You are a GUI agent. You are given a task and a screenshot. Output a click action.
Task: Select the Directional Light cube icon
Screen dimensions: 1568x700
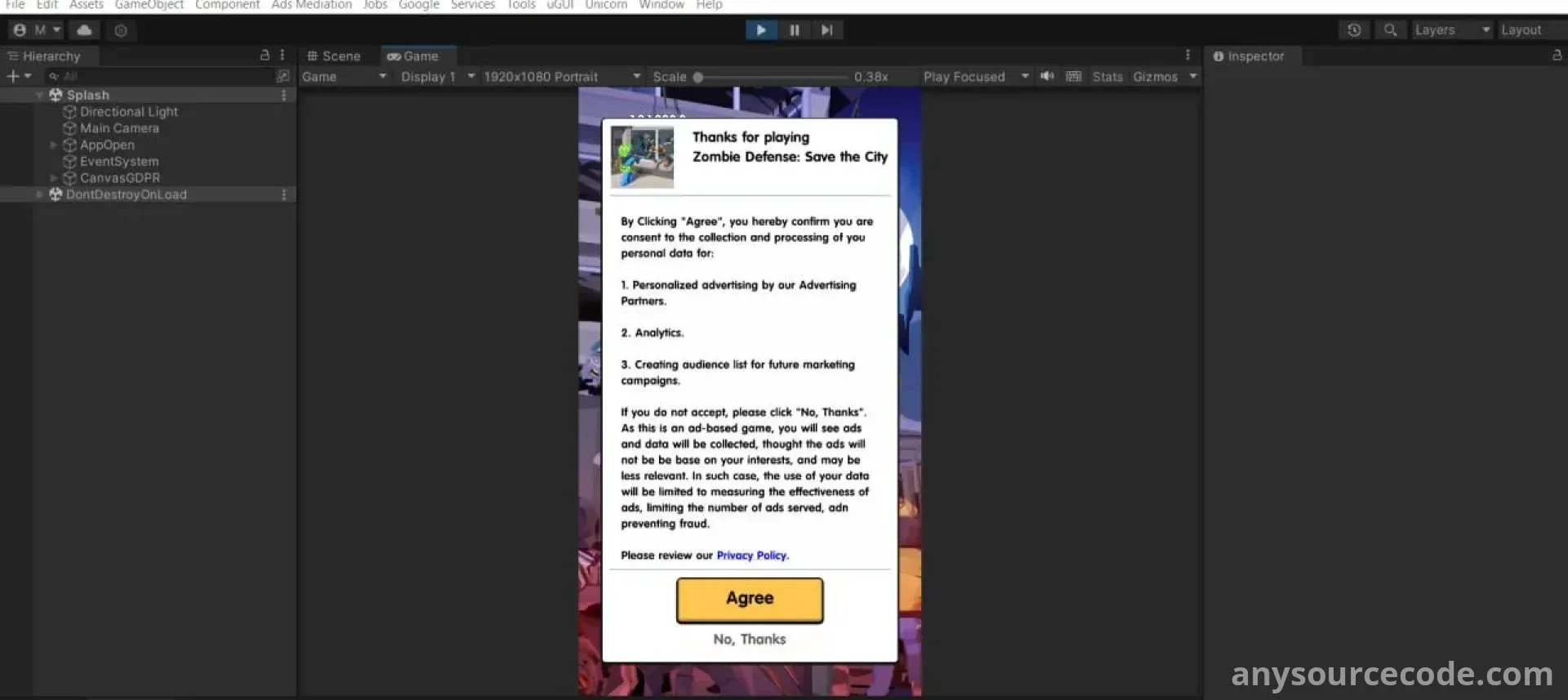69,112
